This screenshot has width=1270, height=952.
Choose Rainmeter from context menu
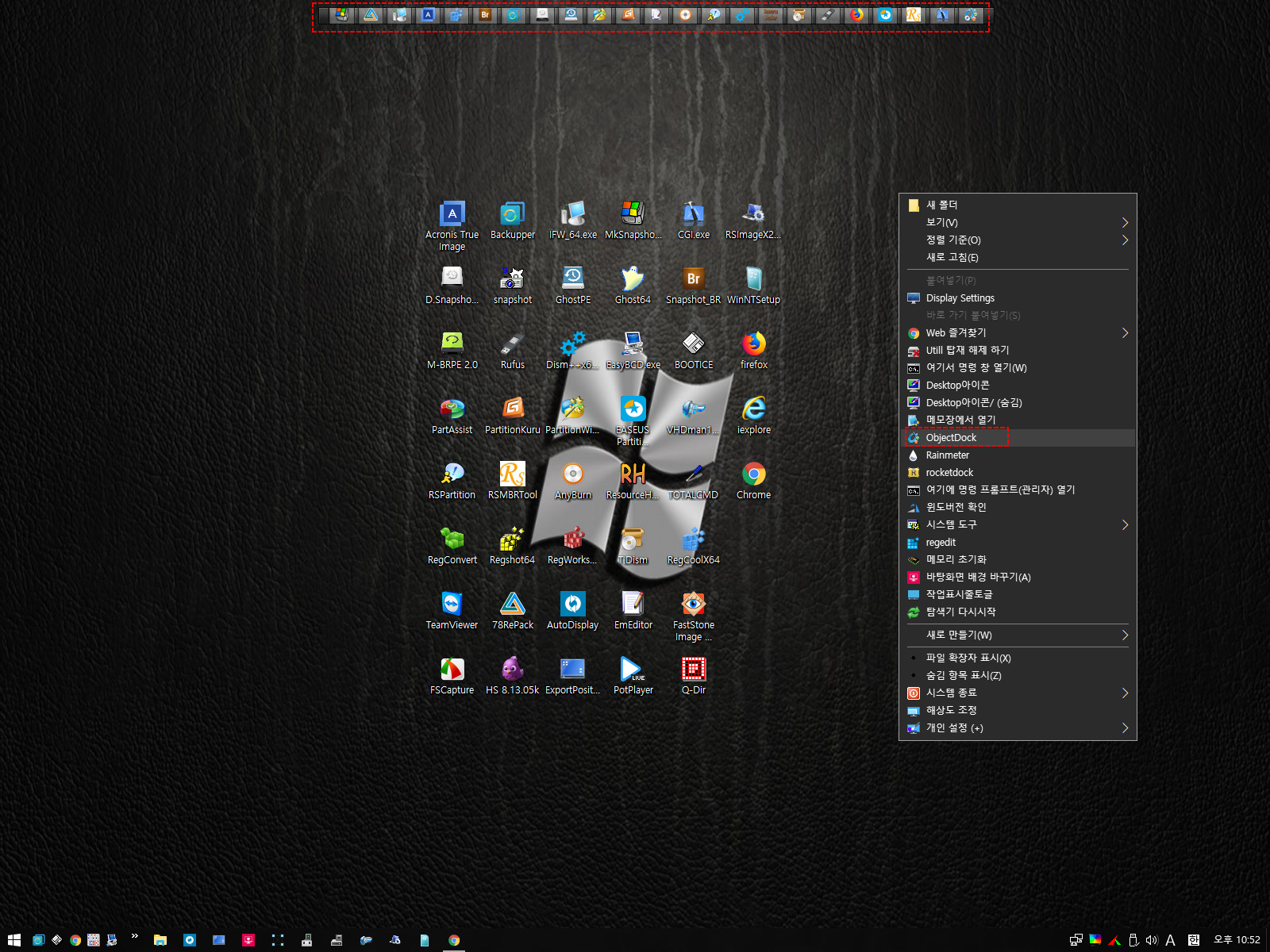1018,455
